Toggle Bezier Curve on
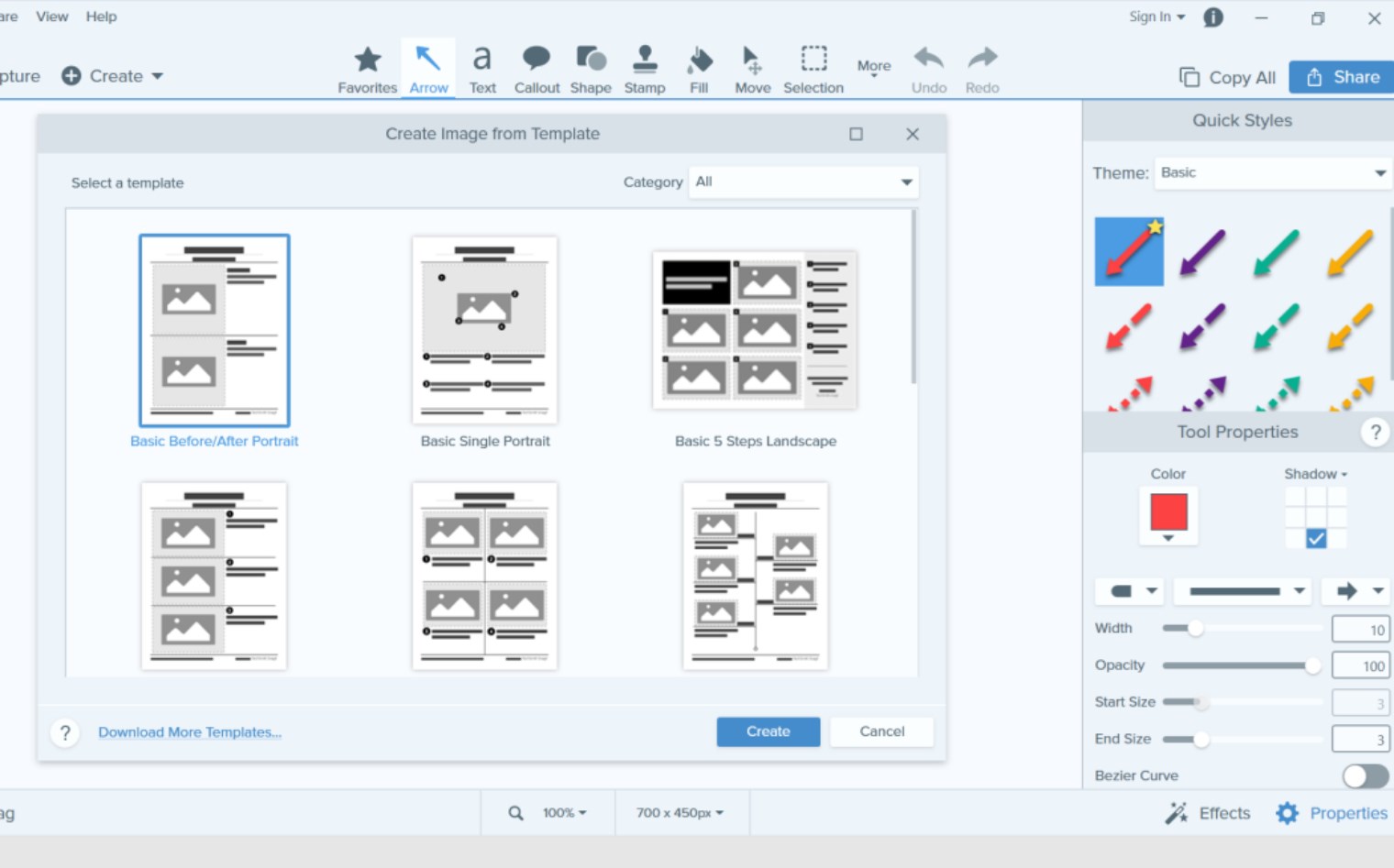This screenshot has height=868, width=1394. (x=1364, y=775)
